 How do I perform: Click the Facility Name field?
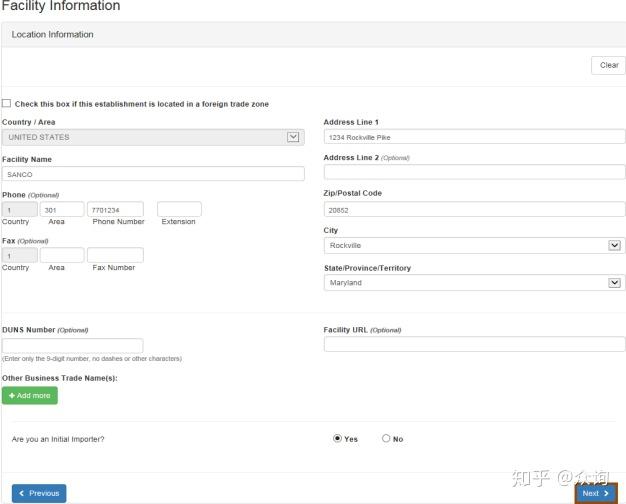pos(153,174)
